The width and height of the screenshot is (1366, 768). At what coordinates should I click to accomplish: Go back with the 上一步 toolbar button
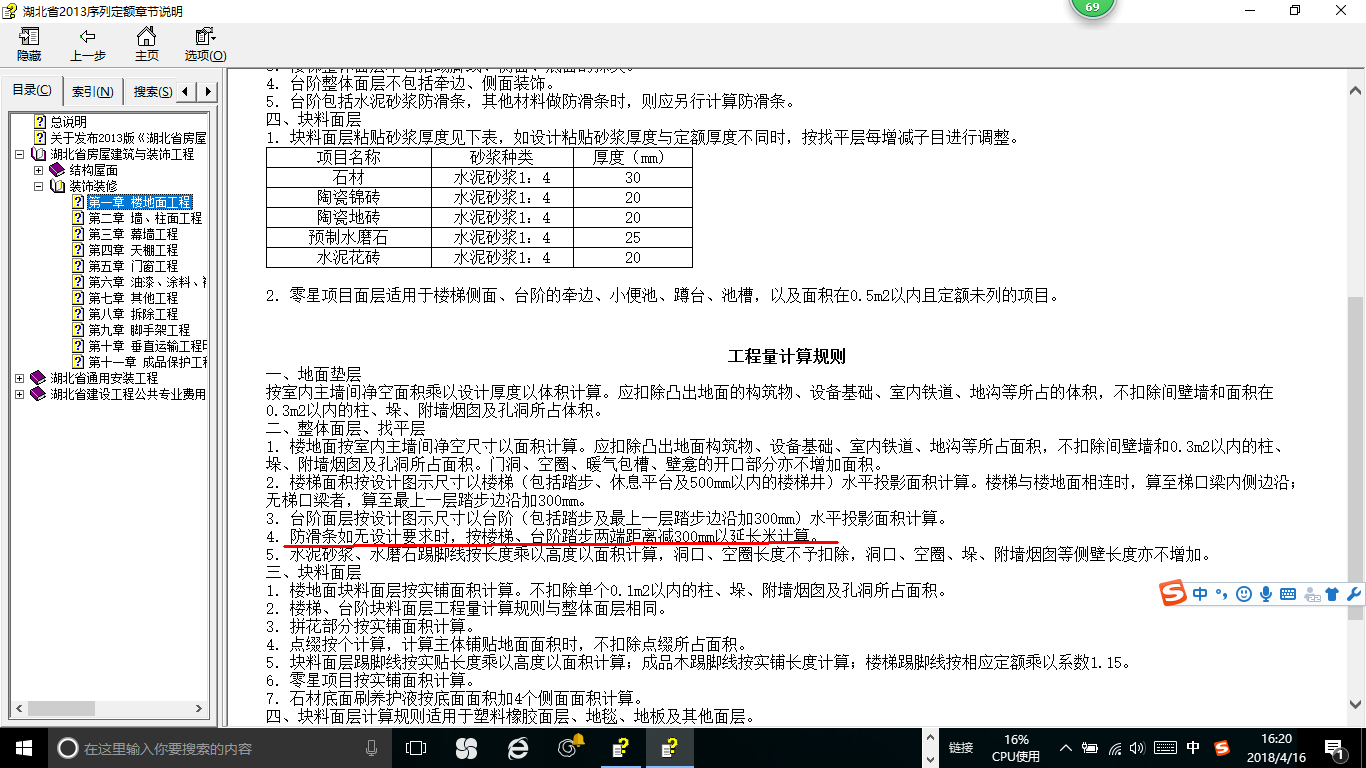(x=88, y=45)
